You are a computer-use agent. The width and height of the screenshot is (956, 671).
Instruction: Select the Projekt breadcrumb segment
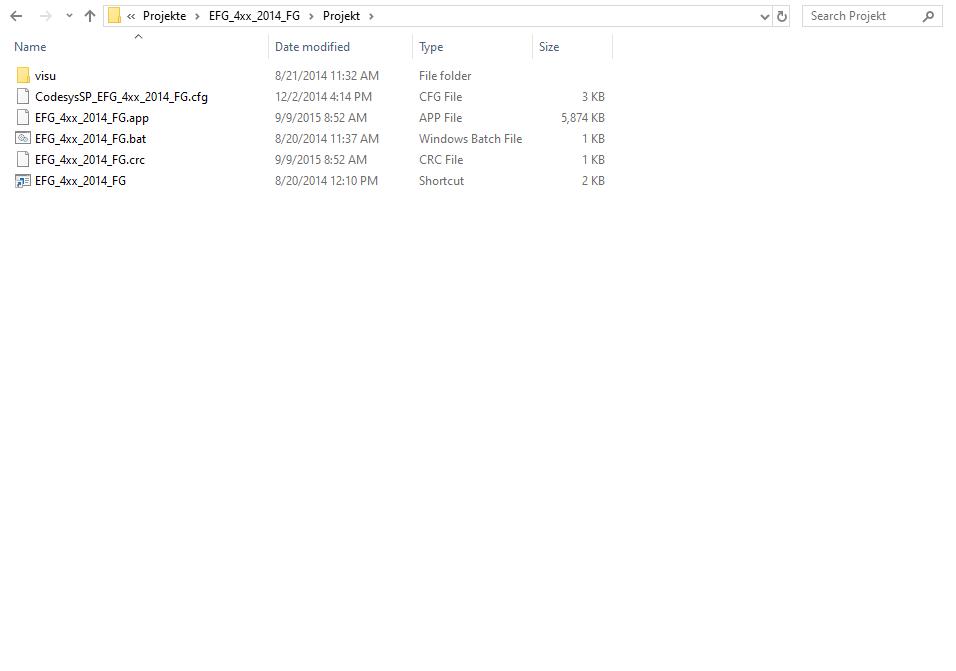click(x=341, y=16)
